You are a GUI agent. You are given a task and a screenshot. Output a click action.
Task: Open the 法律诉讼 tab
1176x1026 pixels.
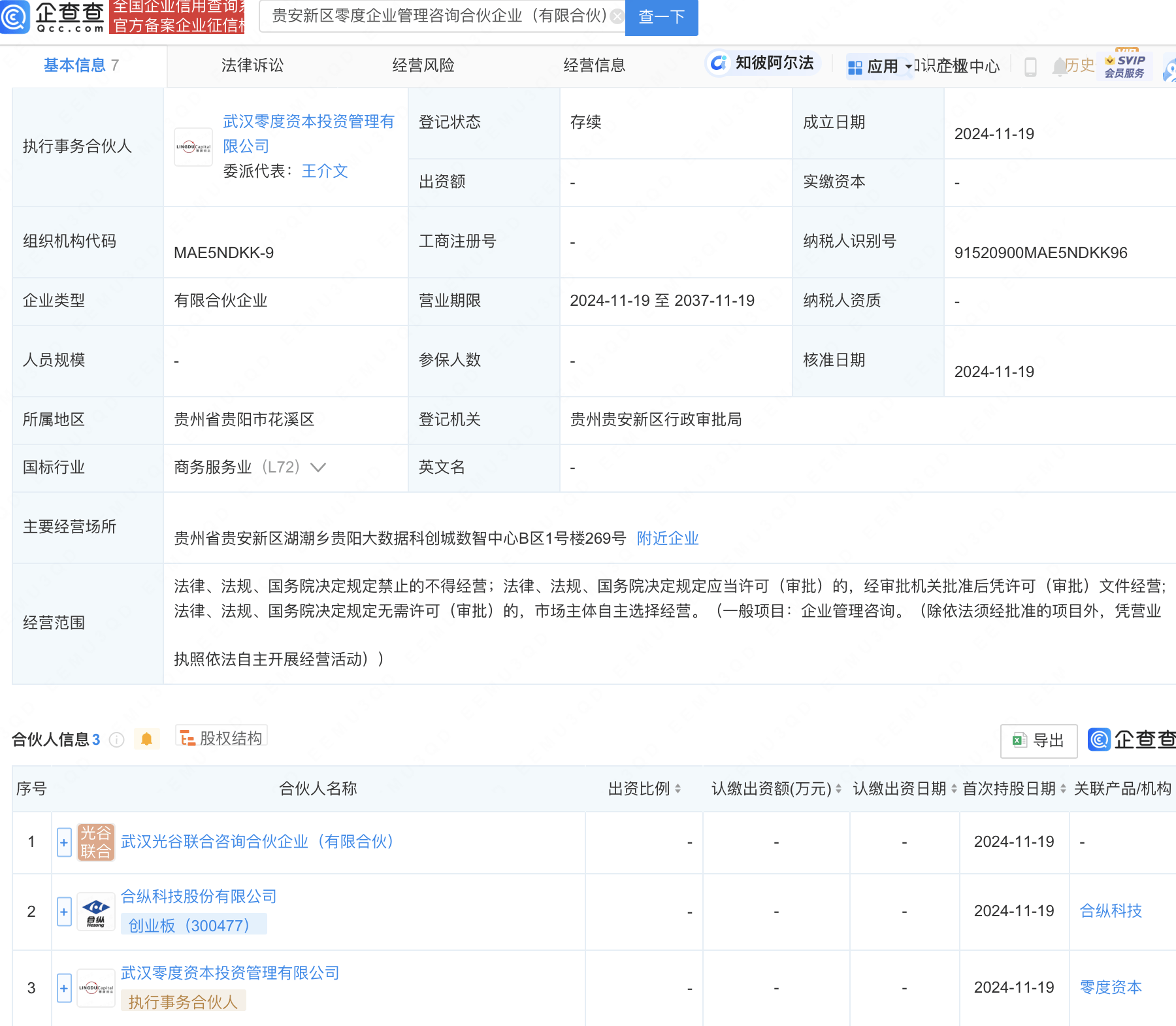(252, 65)
